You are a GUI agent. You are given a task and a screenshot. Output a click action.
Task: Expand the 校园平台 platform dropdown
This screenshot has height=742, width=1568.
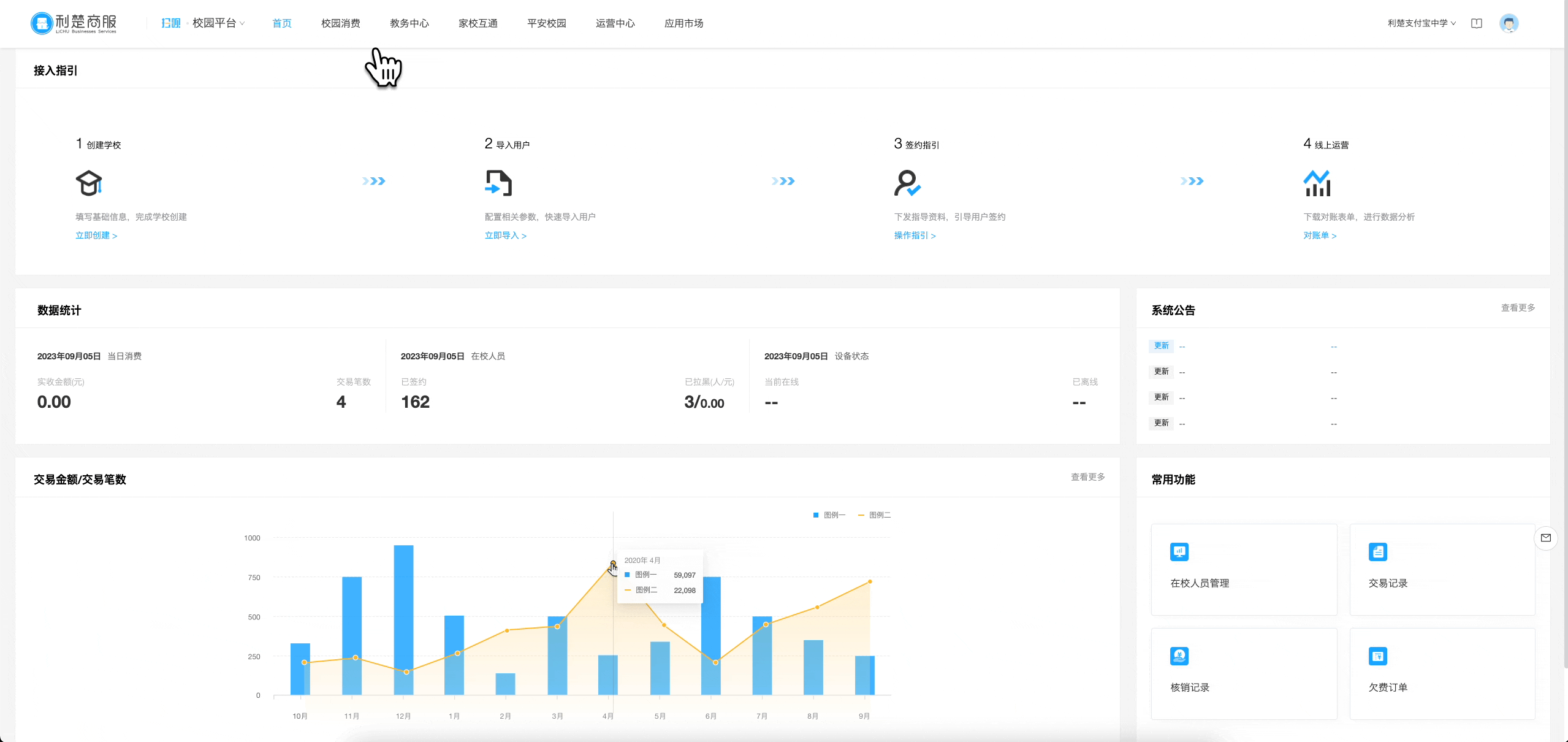(218, 23)
